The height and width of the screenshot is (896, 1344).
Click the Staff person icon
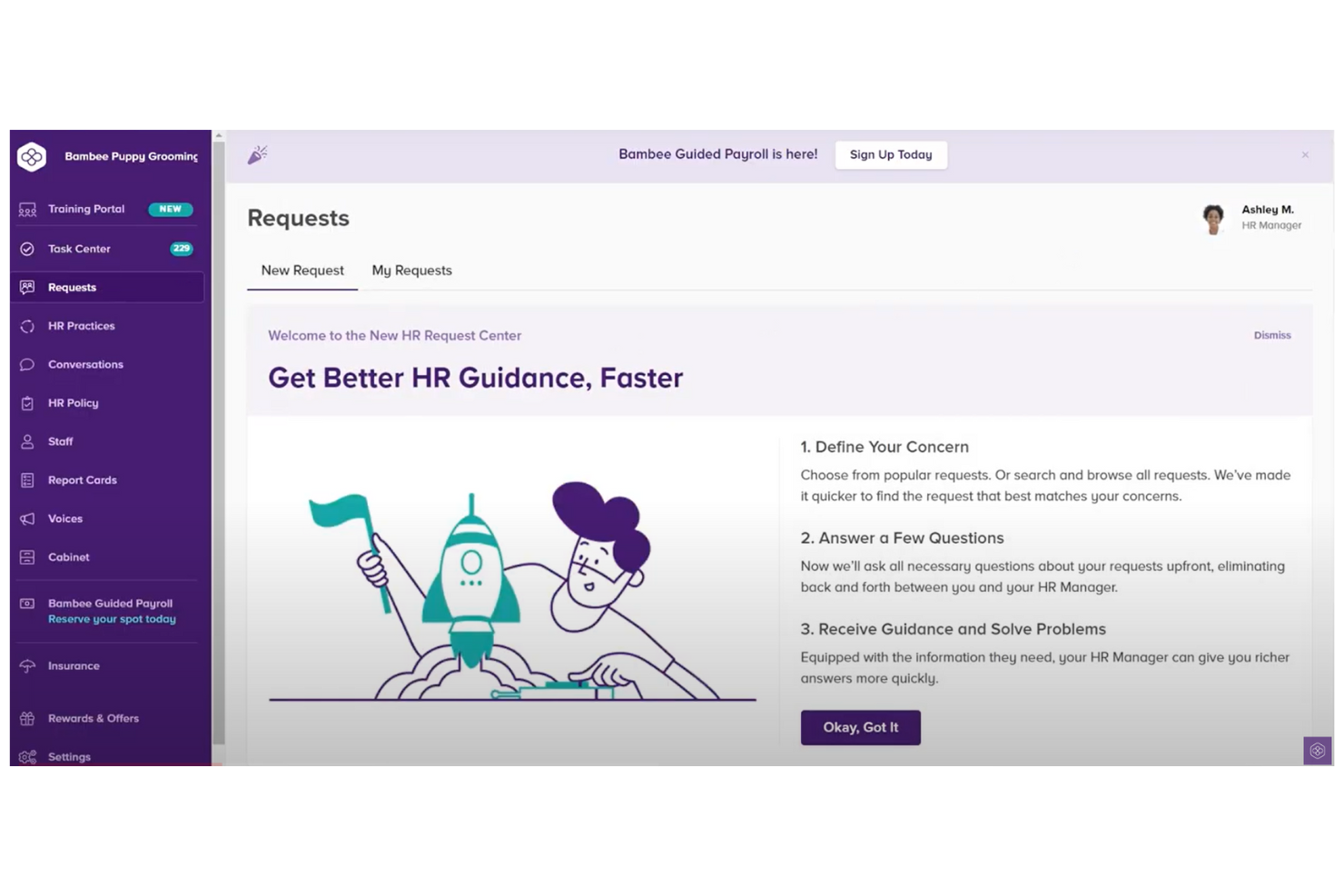point(27,441)
